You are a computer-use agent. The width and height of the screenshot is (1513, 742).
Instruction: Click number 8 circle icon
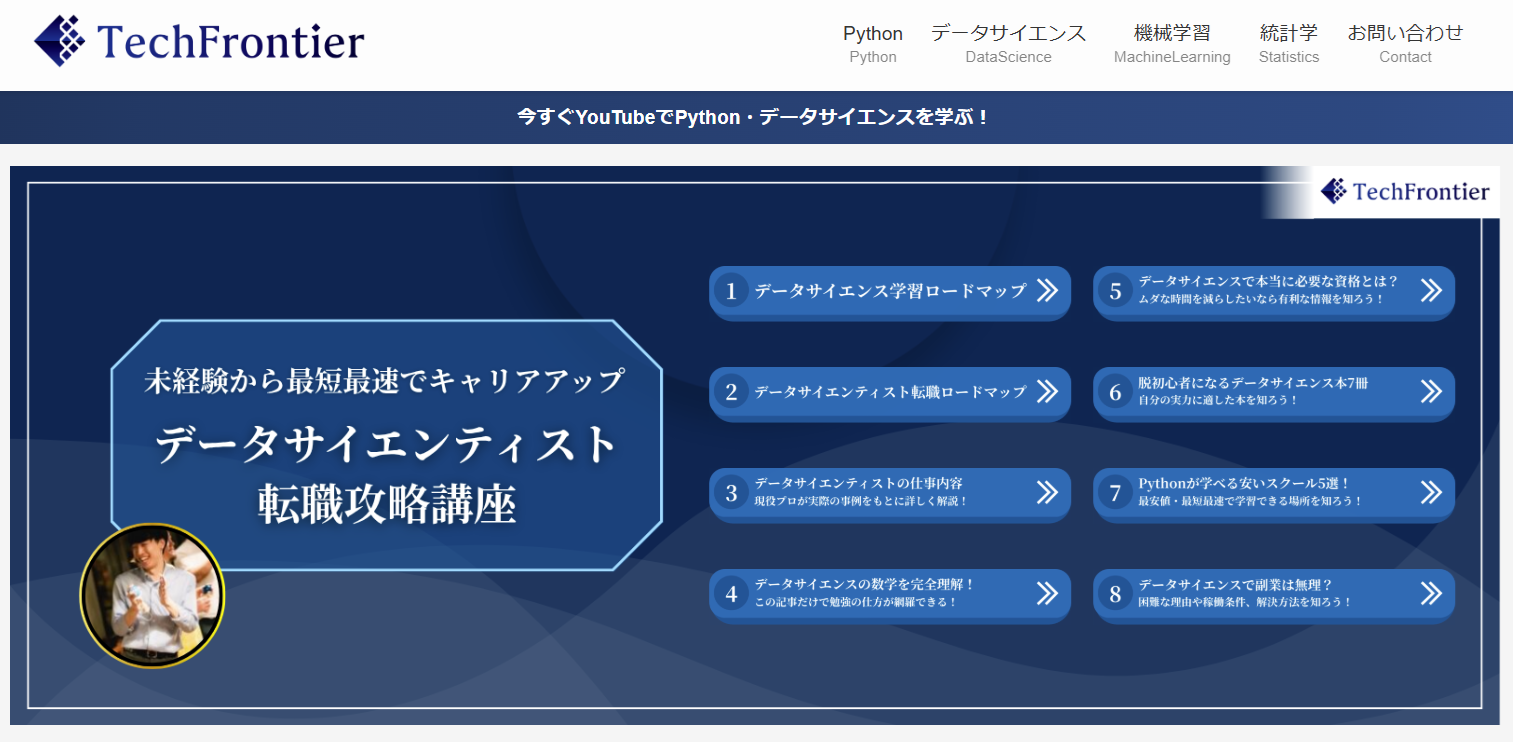point(1115,594)
